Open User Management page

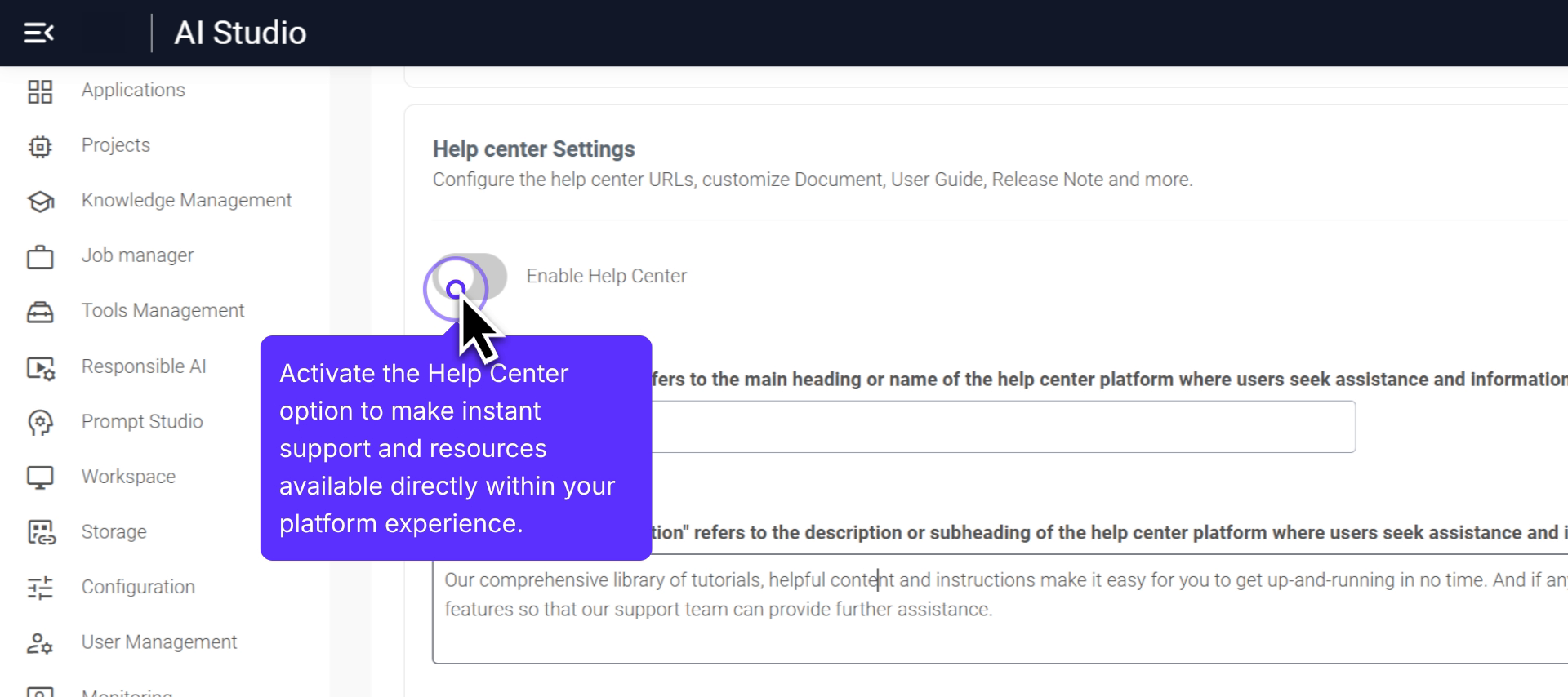pyautogui.click(x=159, y=642)
